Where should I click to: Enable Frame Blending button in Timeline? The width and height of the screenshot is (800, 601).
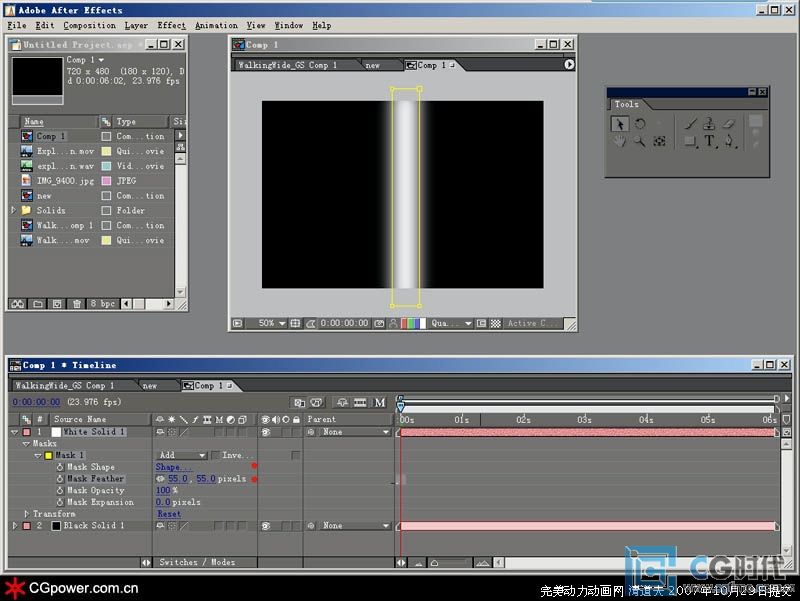(360, 403)
